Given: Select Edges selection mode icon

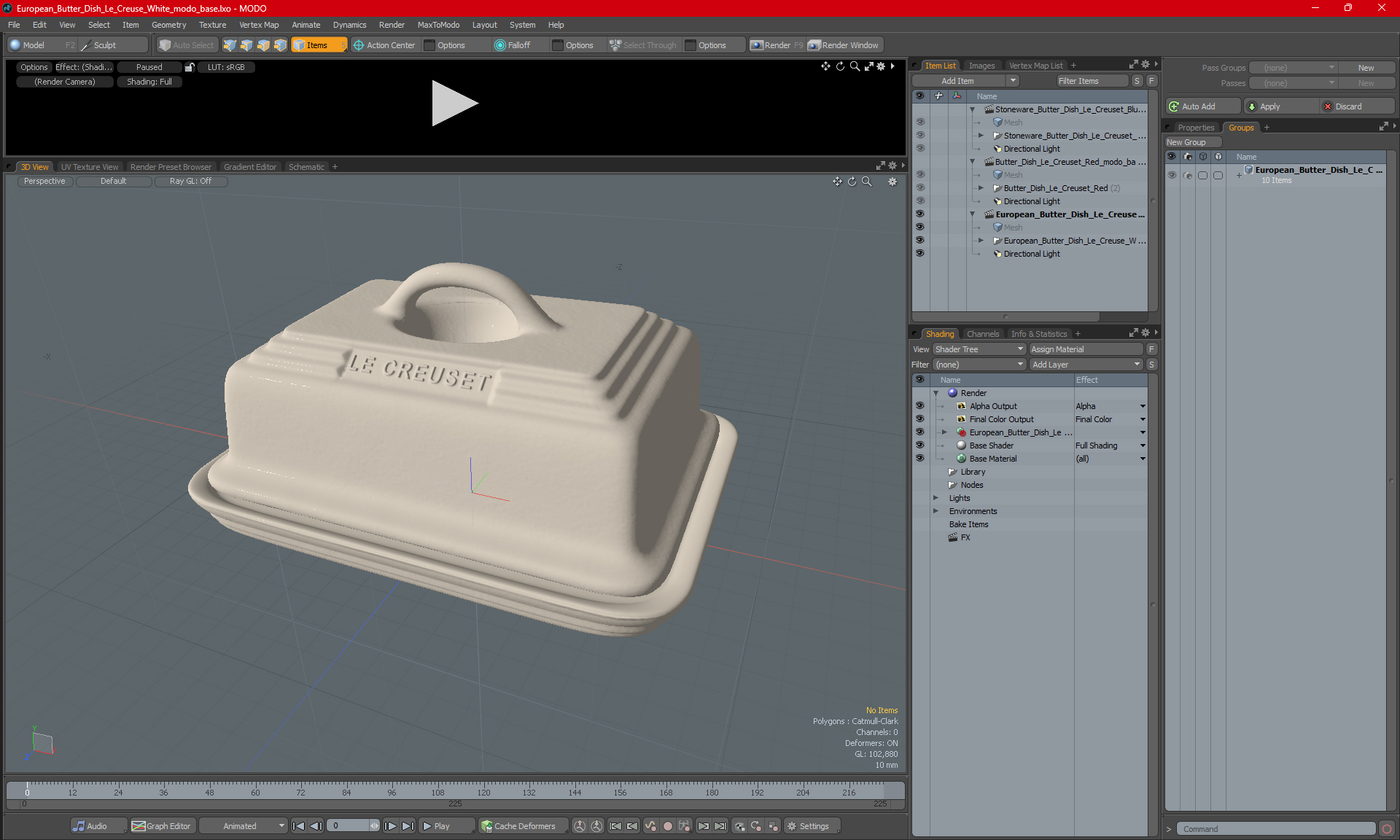Looking at the screenshot, I should [246, 45].
